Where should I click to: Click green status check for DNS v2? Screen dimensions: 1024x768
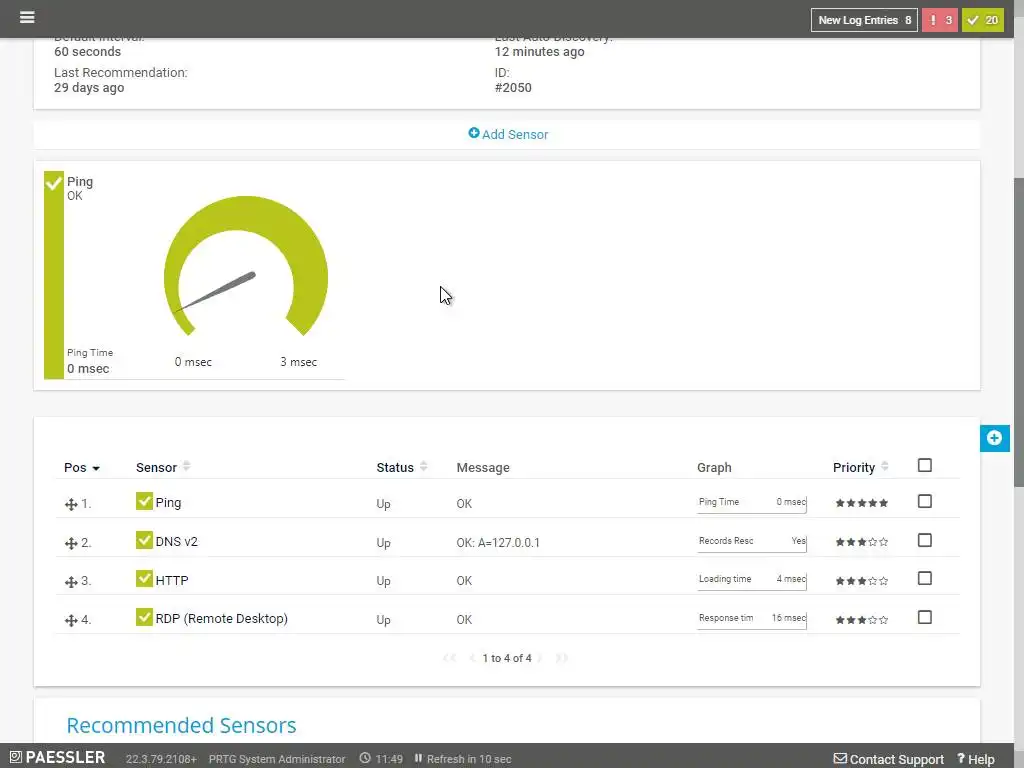[144, 540]
